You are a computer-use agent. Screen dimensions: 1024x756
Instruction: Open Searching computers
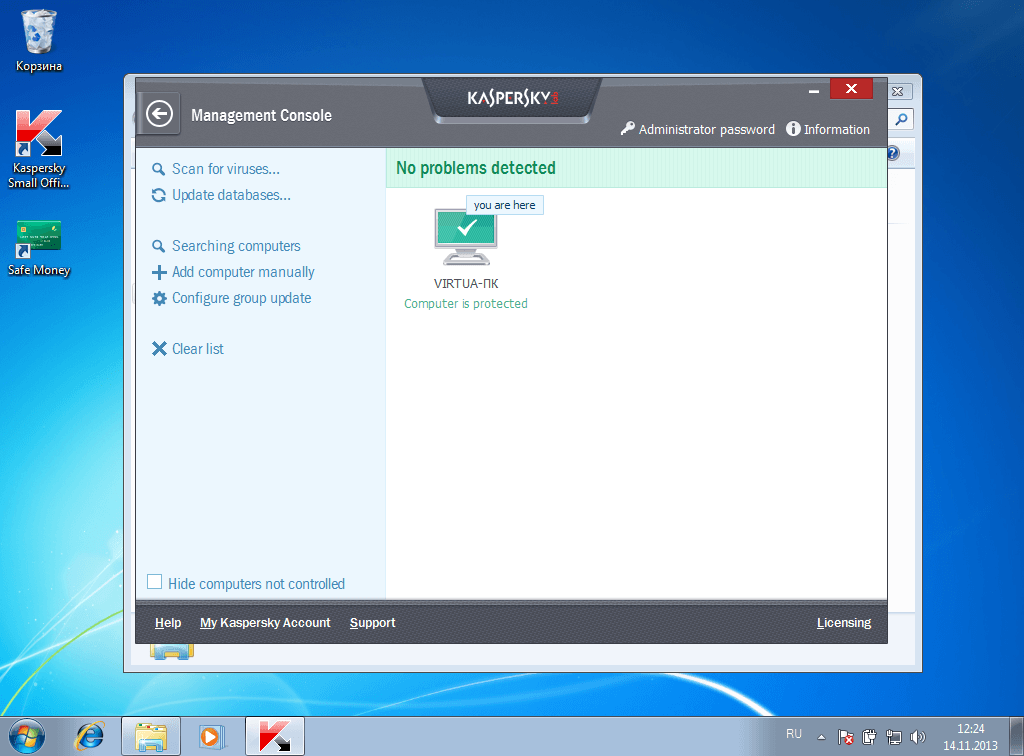pos(236,246)
